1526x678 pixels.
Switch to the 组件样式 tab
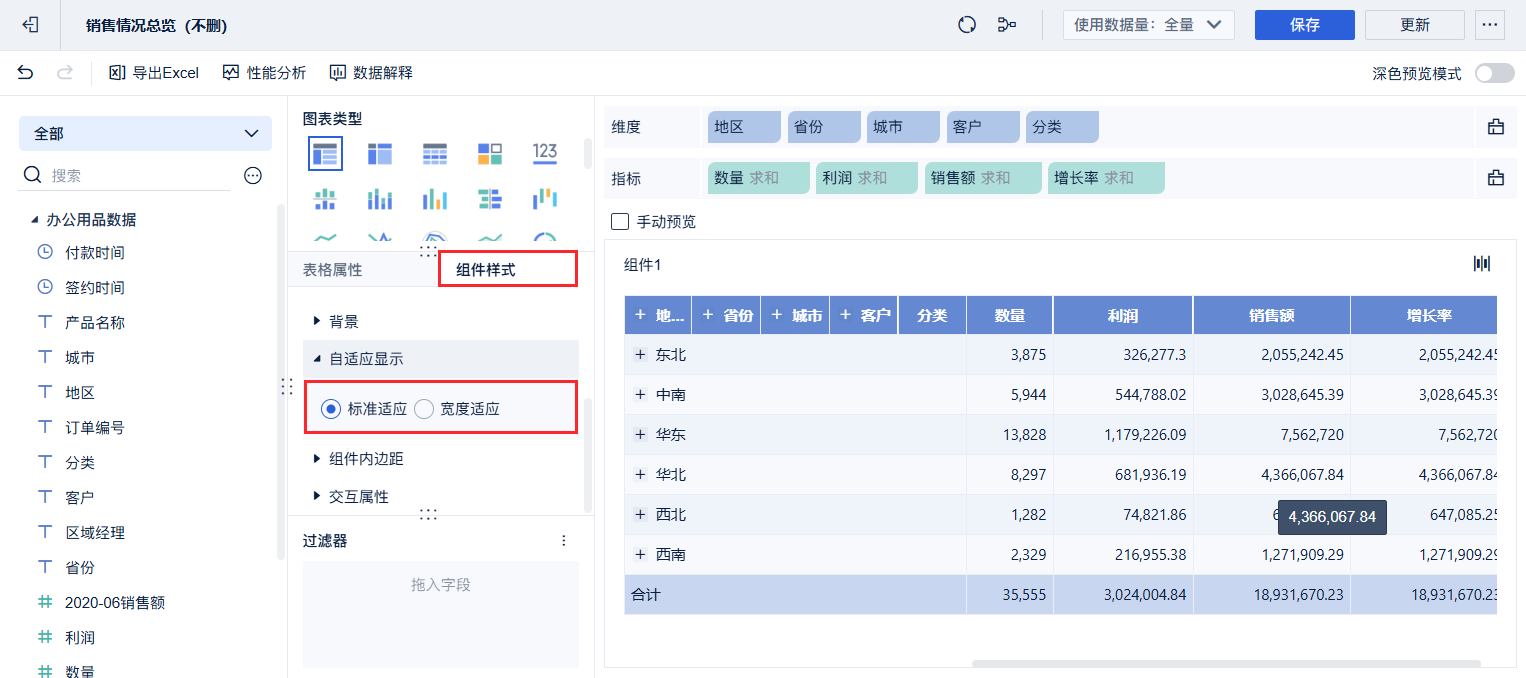point(507,269)
